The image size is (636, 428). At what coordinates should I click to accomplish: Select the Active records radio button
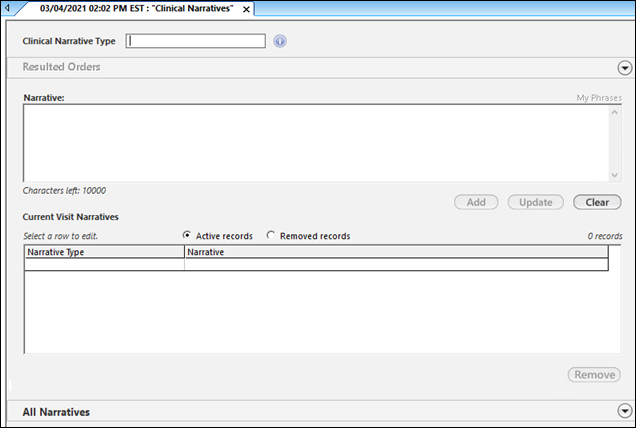[x=187, y=235]
